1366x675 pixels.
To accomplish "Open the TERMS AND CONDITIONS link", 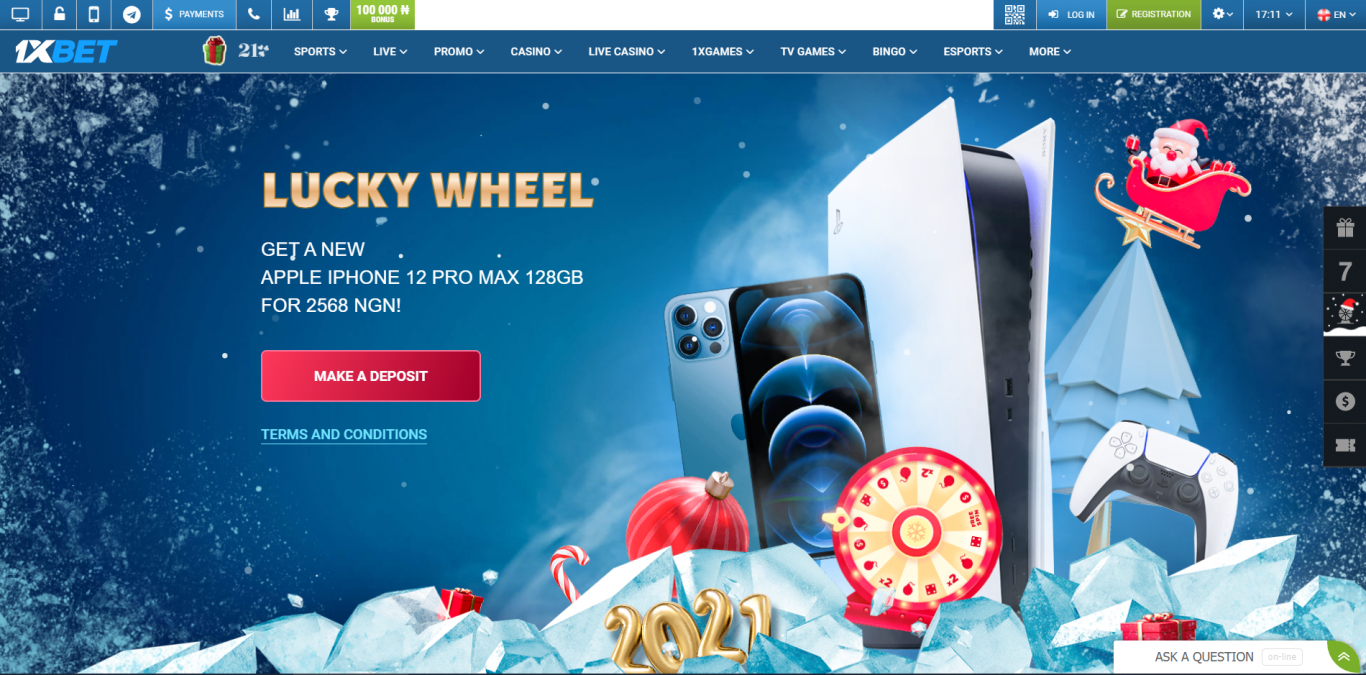I will pos(344,434).
